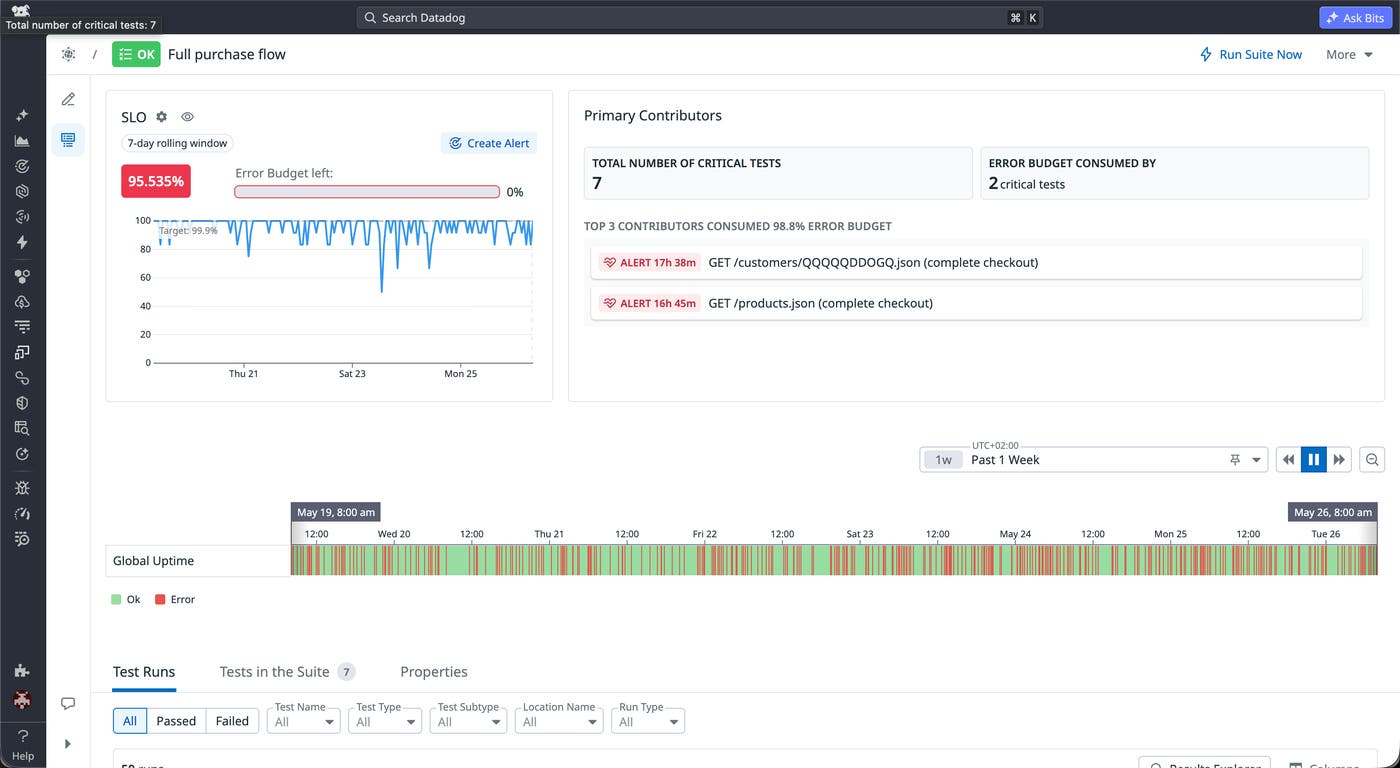Open the cloud upload icon in sidebar

click(x=22, y=301)
